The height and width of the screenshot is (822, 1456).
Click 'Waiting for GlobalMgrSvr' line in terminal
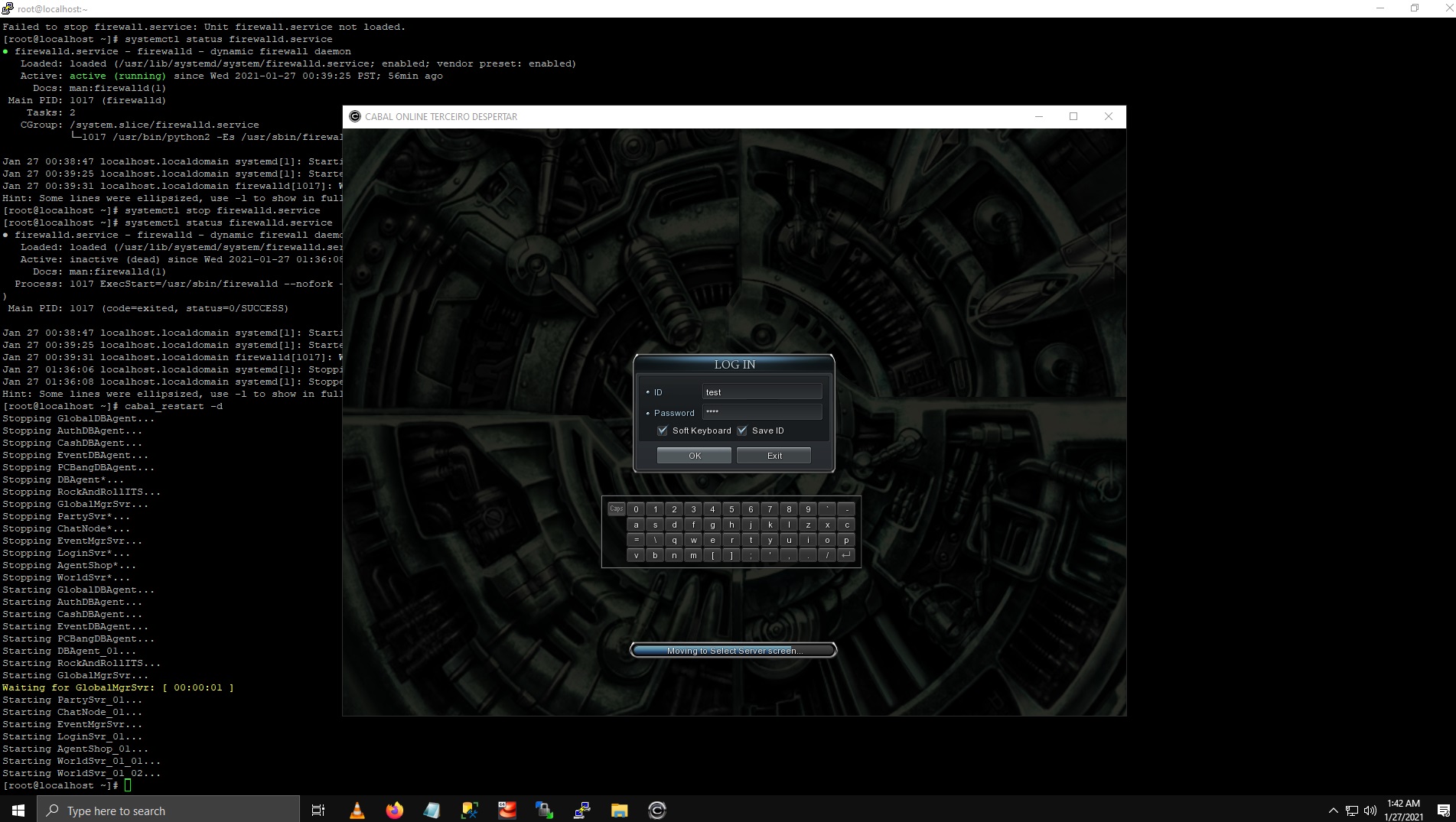coord(118,687)
